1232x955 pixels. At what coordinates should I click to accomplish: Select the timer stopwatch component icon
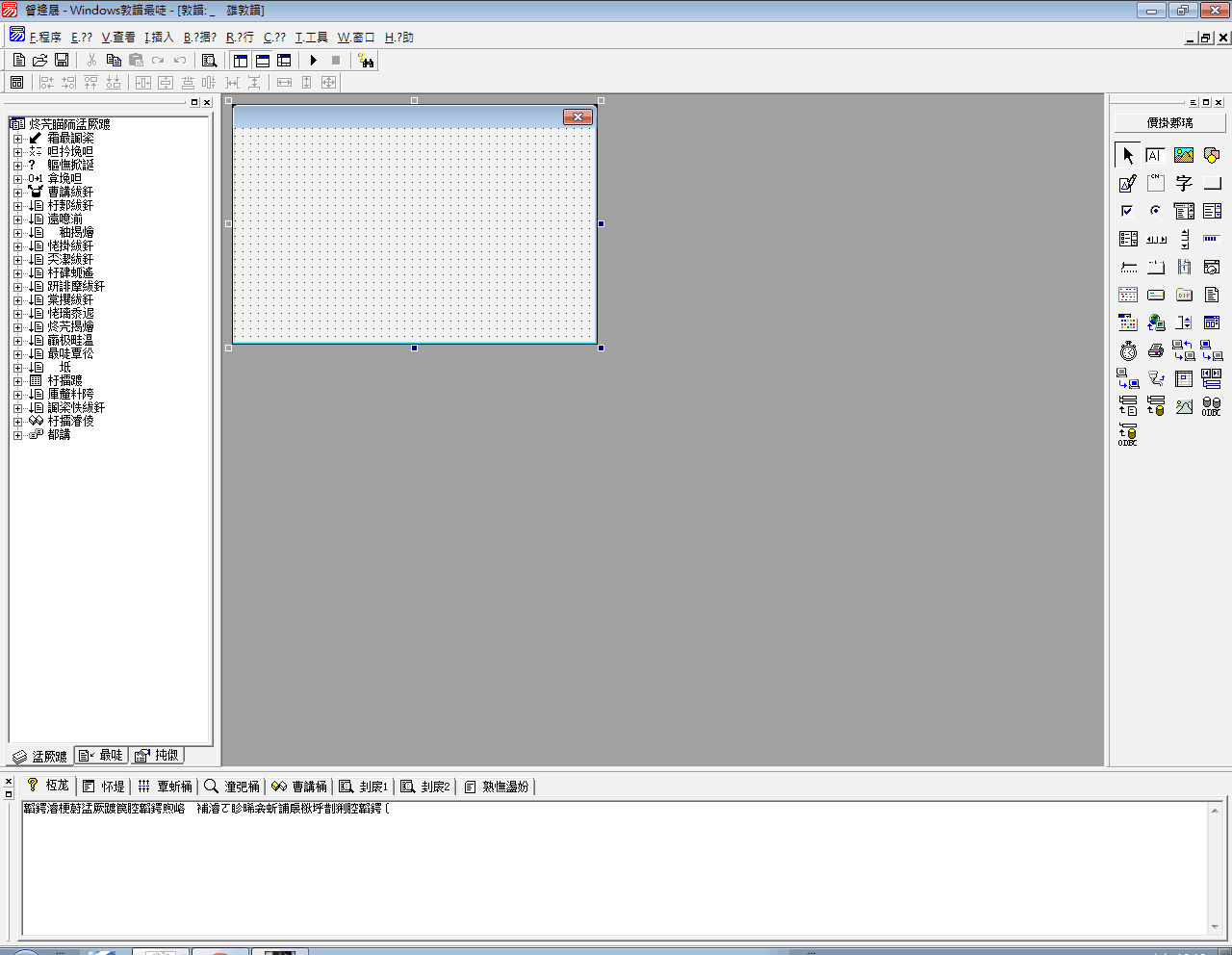(1128, 350)
